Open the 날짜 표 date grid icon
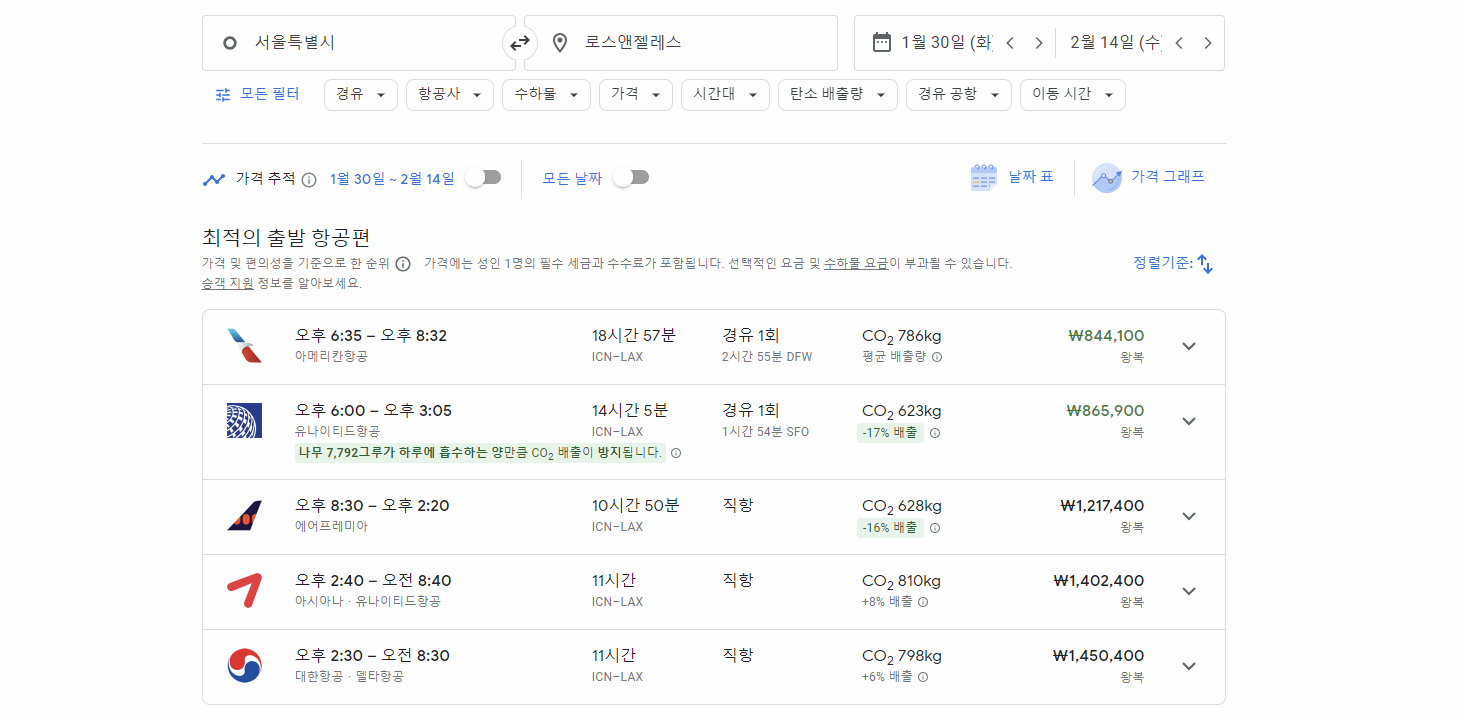1462x720 pixels. click(983, 175)
